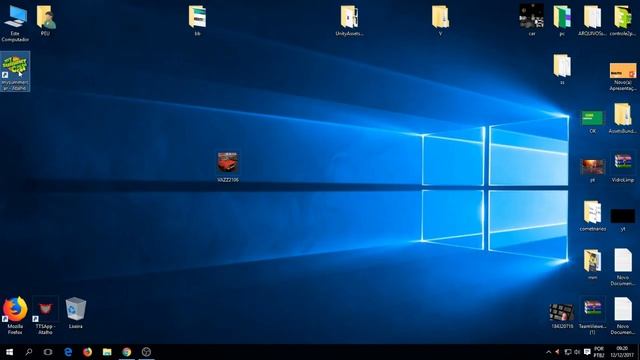Image resolution: width=640 pixels, height=360 pixels.
Task: Open the POR PTB2 language selector
Action: pyautogui.click(x=599, y=352)
